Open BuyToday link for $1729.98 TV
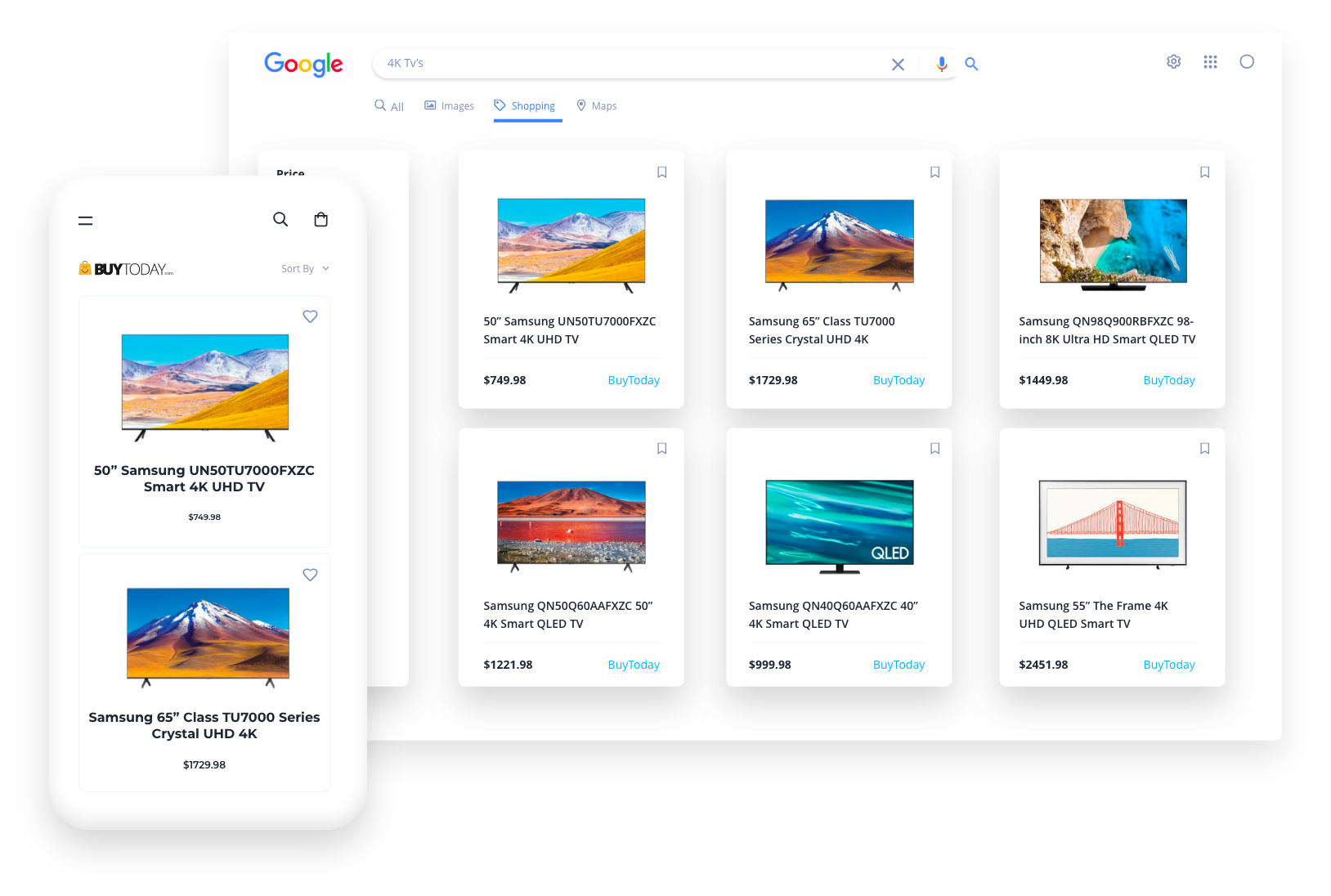The image size is (1331, 896). coord(899,380)
